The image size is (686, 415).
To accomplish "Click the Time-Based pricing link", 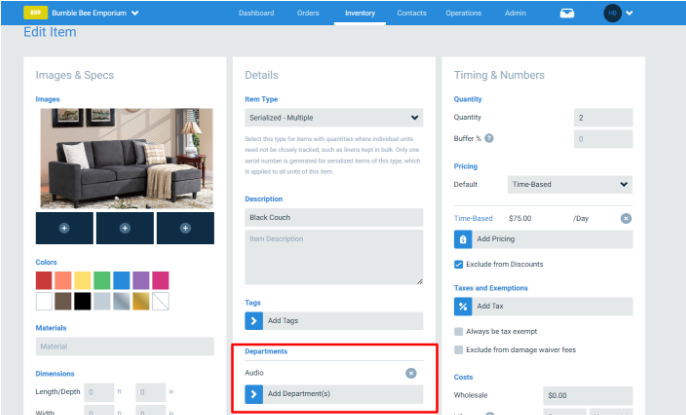I will click(x=473, y=218).
